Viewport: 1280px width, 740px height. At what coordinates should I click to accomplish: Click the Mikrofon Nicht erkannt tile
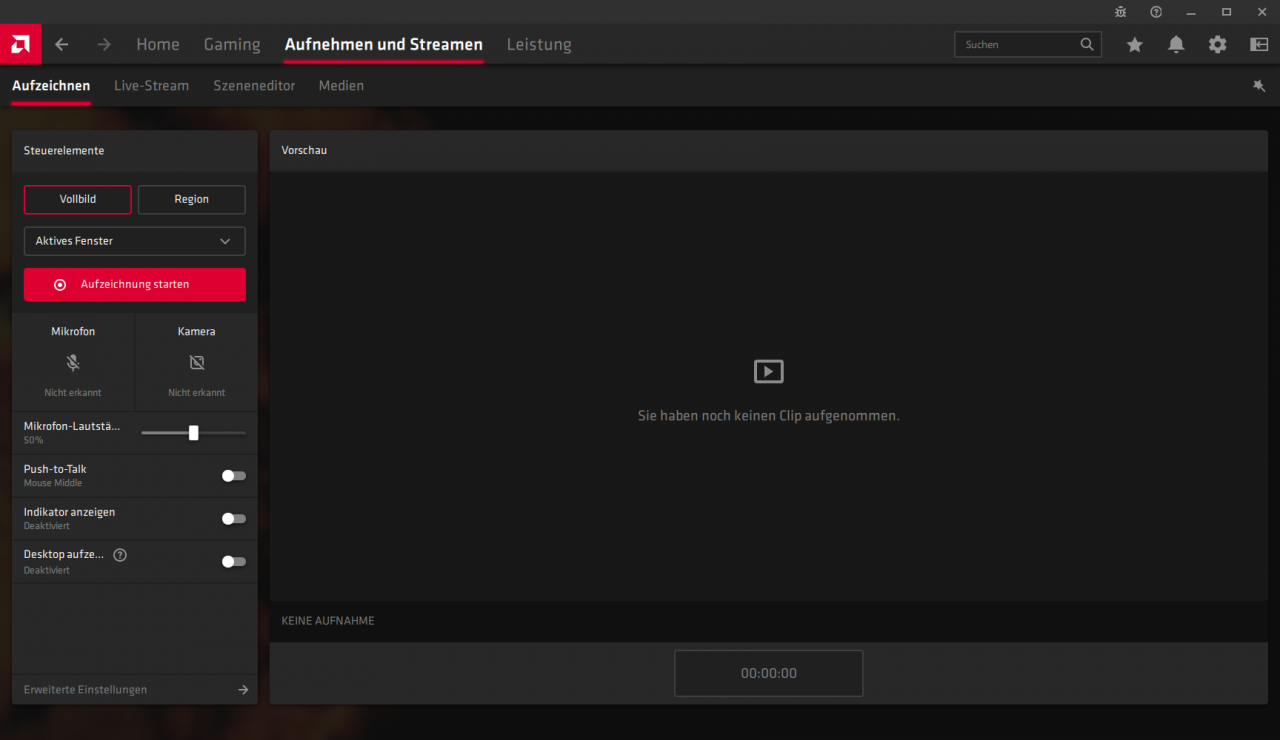click(x=73, y=361)
